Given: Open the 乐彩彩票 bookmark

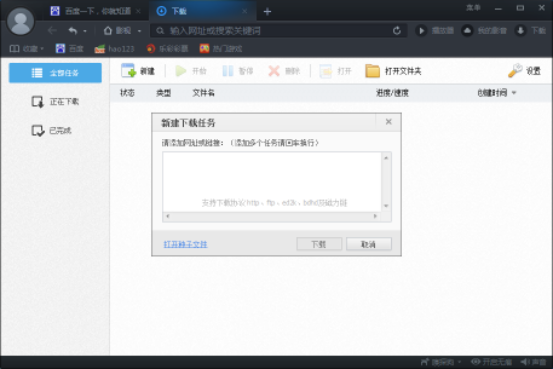Looking at the screenshot, I should [x=167, y=49].
